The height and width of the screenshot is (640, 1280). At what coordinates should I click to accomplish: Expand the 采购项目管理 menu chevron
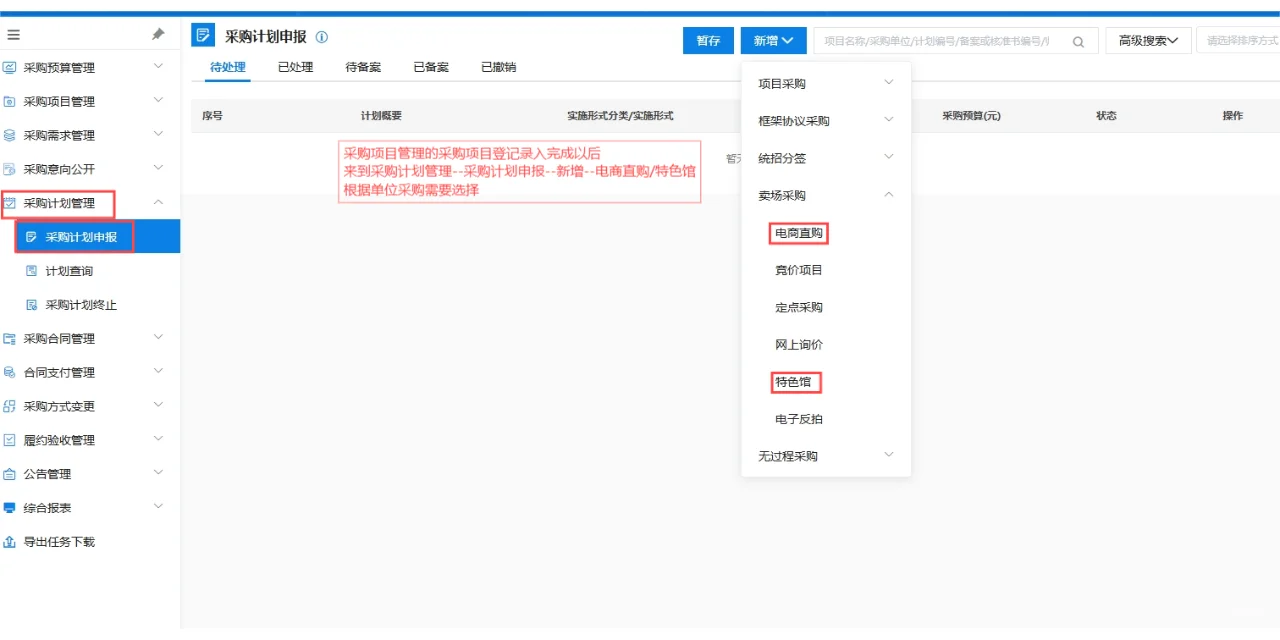[x=158, y=101]
